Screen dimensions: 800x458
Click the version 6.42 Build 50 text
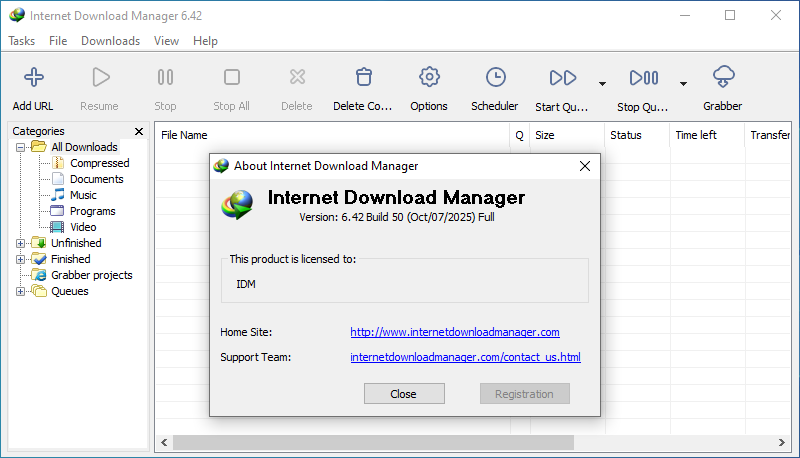[x=397, y=217]
